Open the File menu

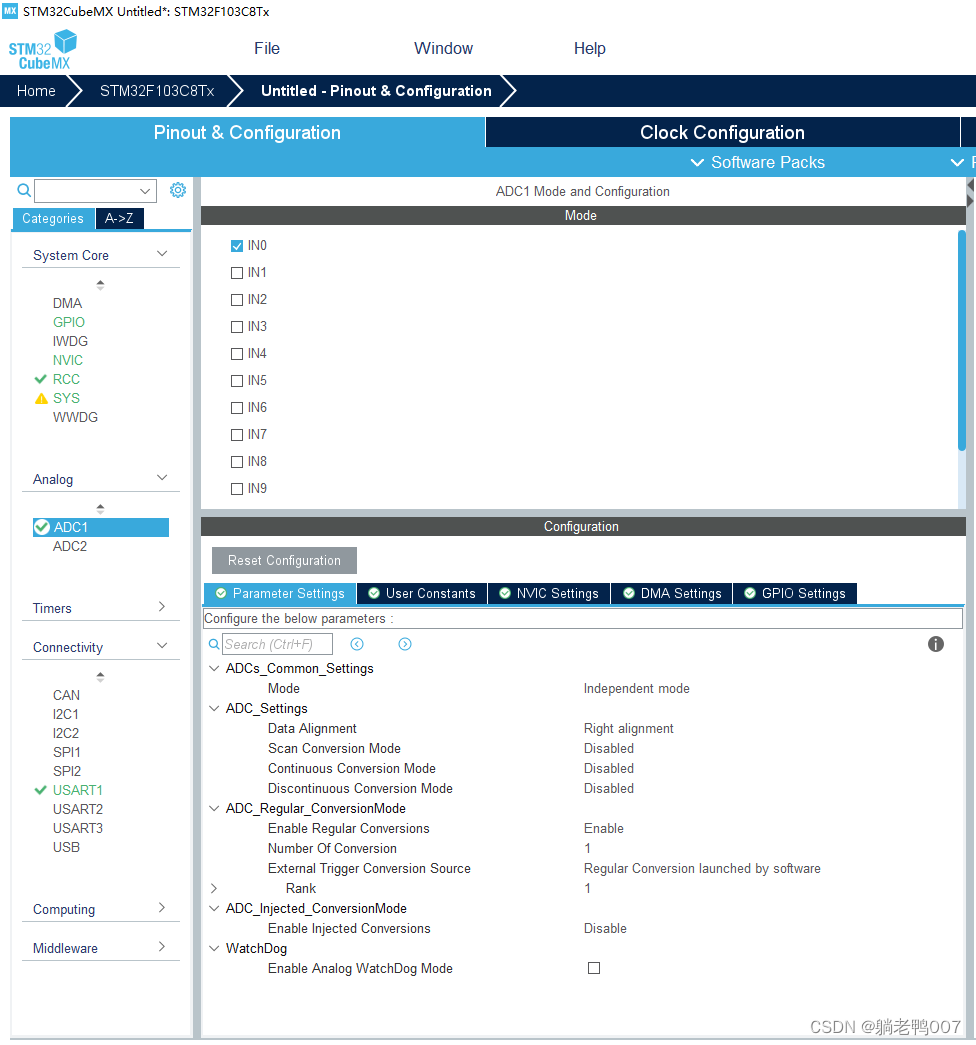[267, 49]
